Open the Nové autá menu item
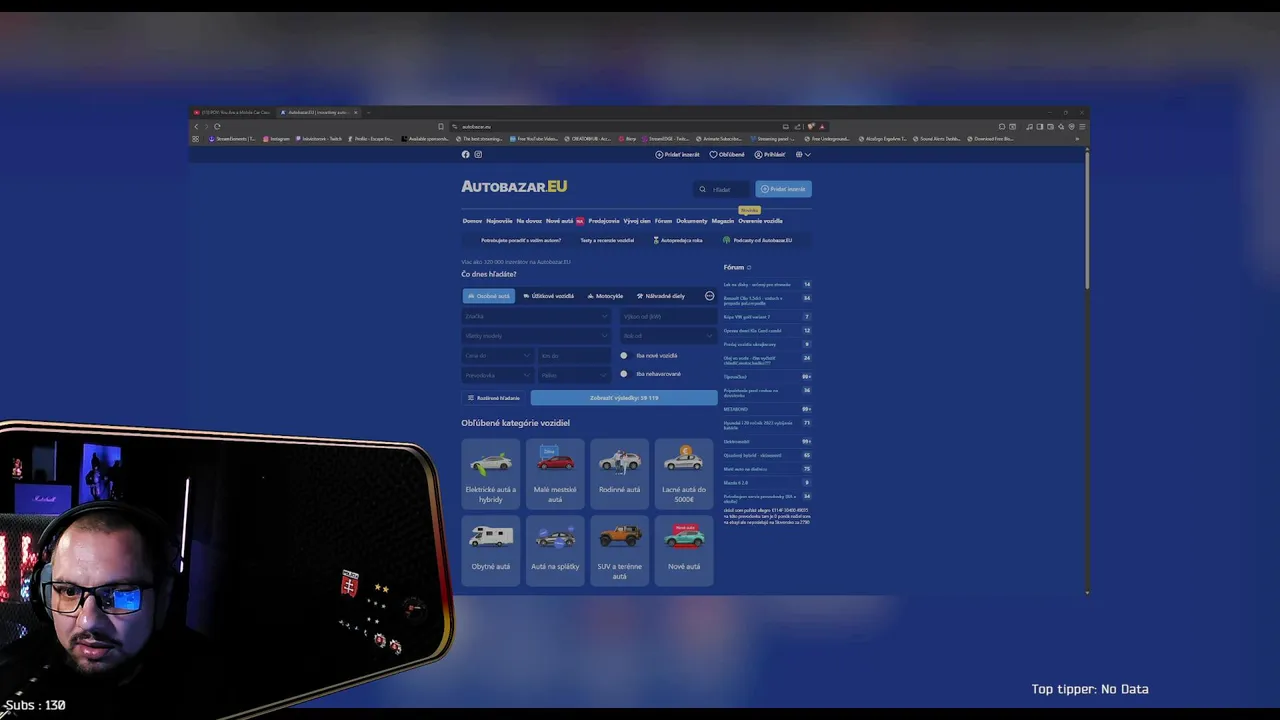The width and height of the screenshot is (1280, 720). coord(559,221)
